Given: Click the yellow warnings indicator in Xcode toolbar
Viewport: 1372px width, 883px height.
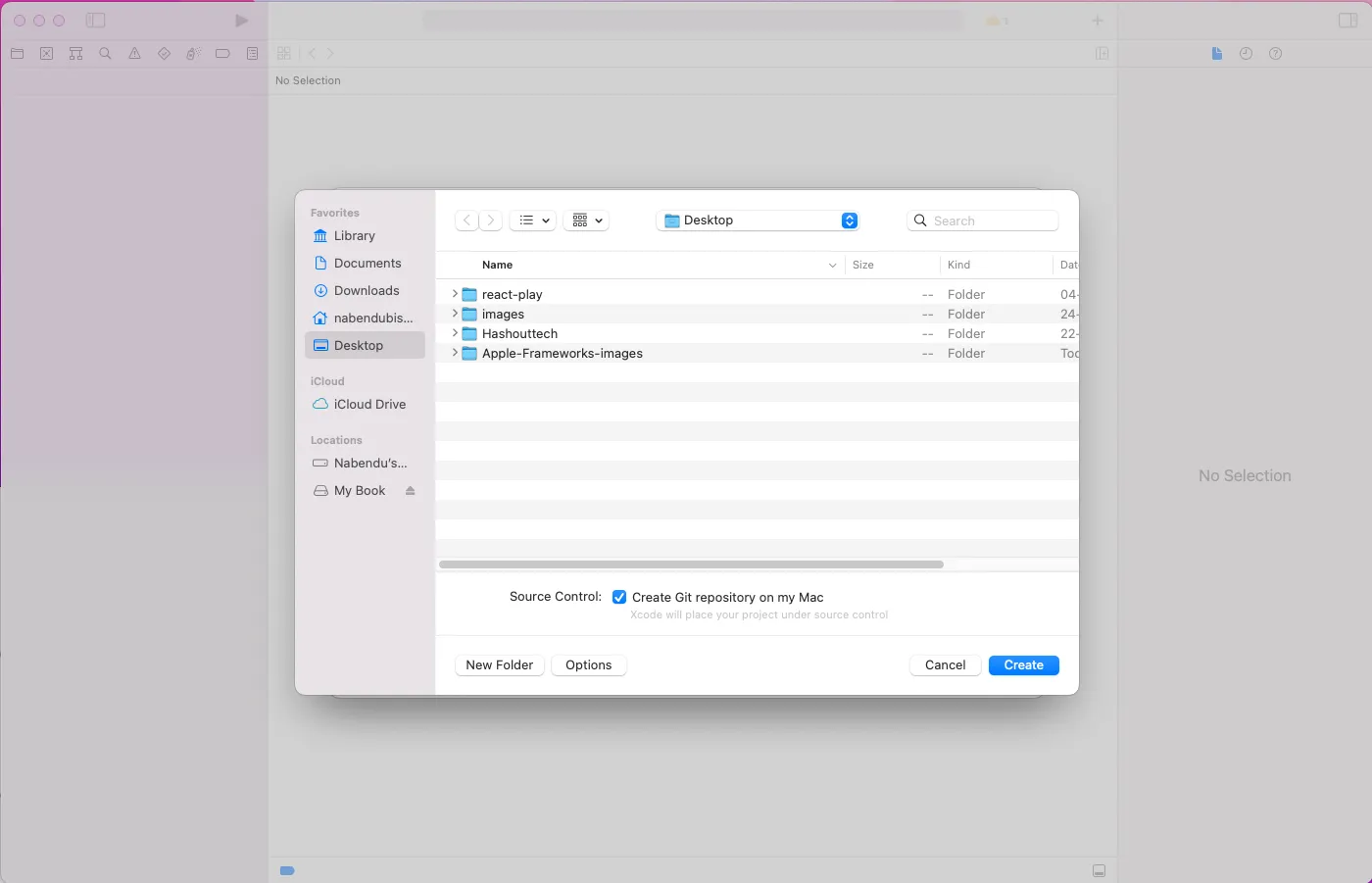Looking at the screenshot, I should tap(996, 21).
